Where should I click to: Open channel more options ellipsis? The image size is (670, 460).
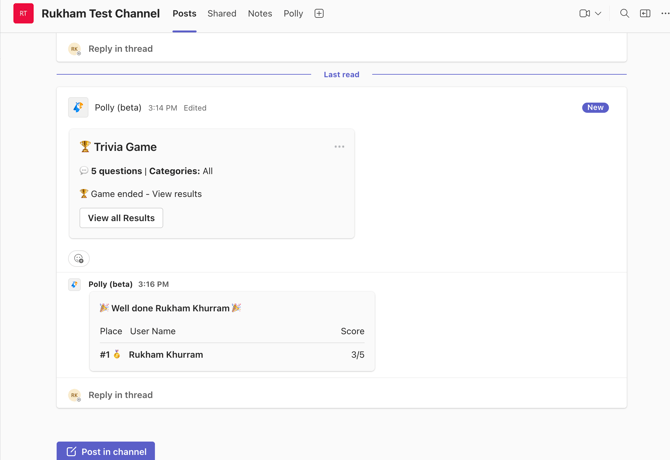(664, 14)
